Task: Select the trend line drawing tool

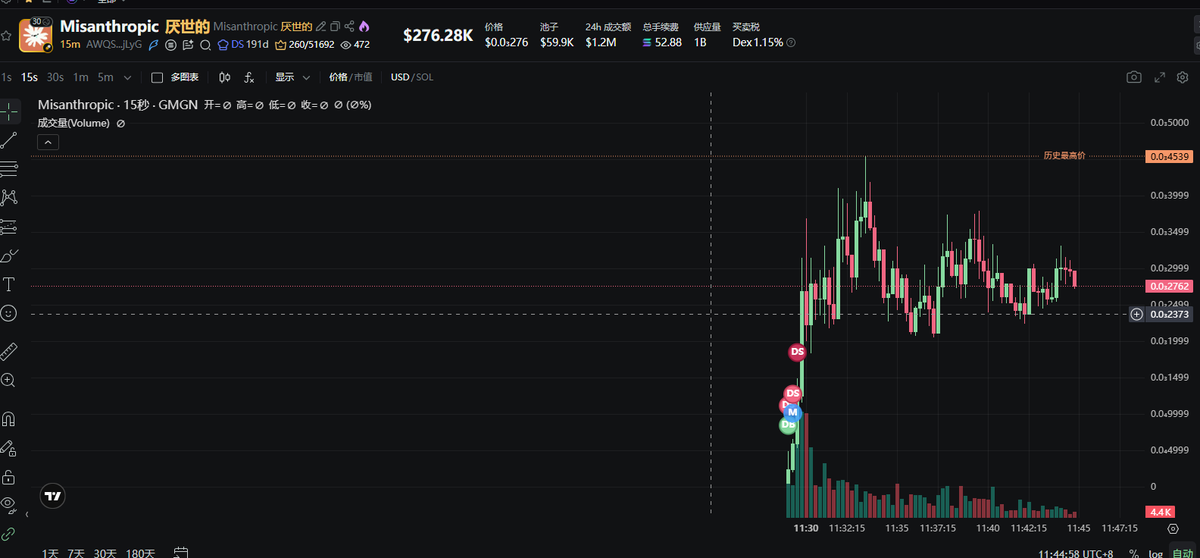Action: [9, 140]
